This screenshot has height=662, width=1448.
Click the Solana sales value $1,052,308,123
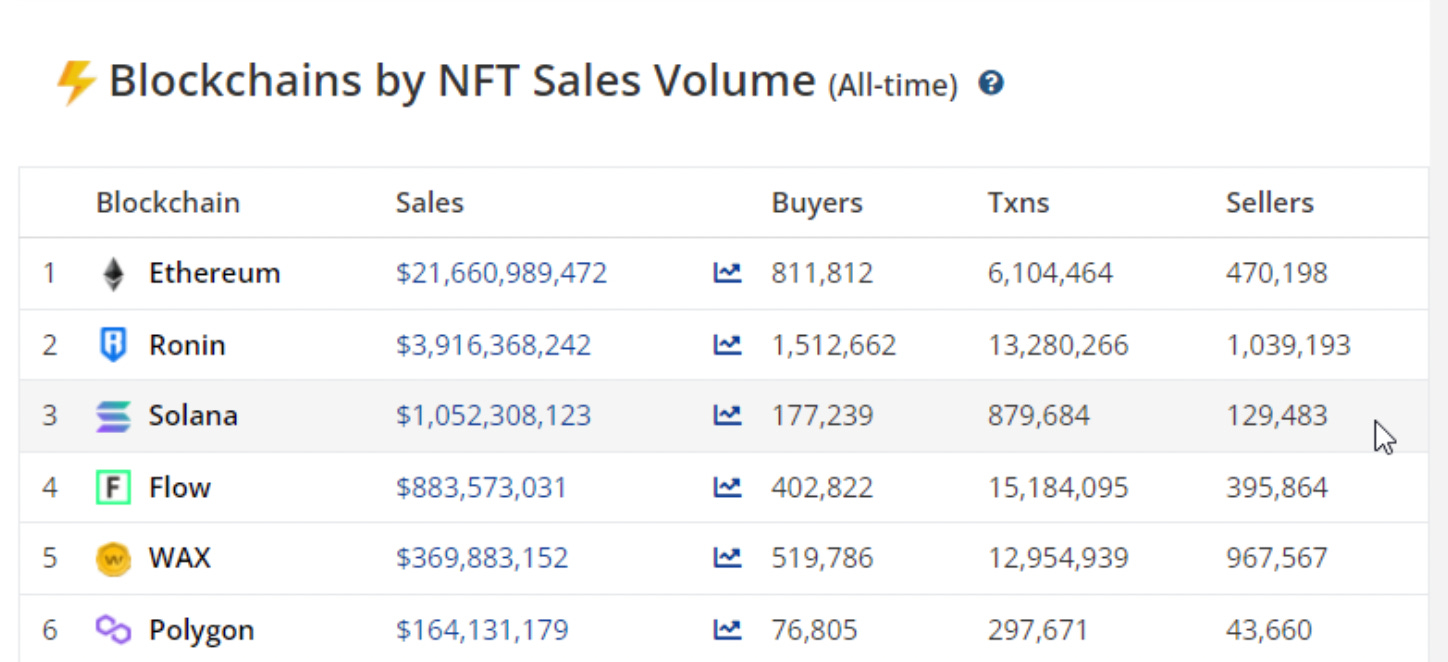493,415
